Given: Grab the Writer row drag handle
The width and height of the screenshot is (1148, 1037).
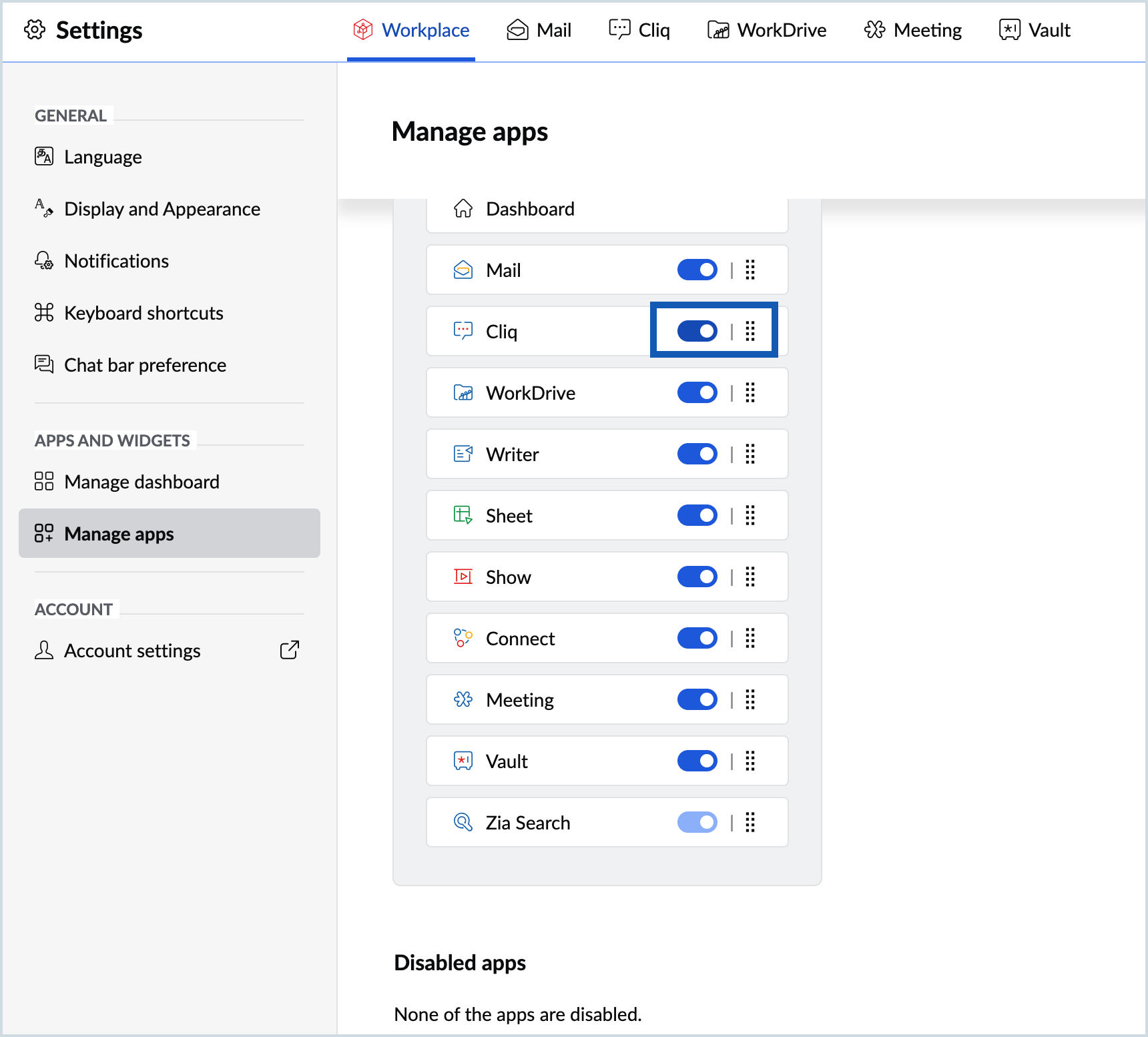Looking at the screenshot, I should click(x=750, y=454).
